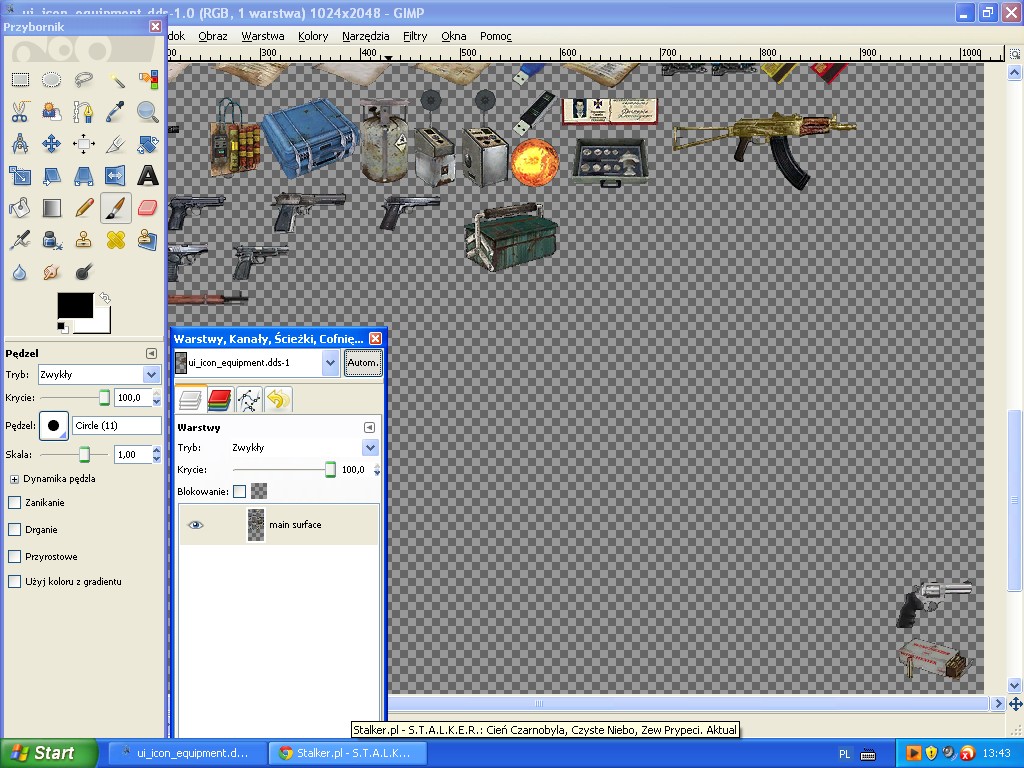Viewport: 1024px width, 768px height.
Task: Select the Ink tool
Action: point(52,240)
